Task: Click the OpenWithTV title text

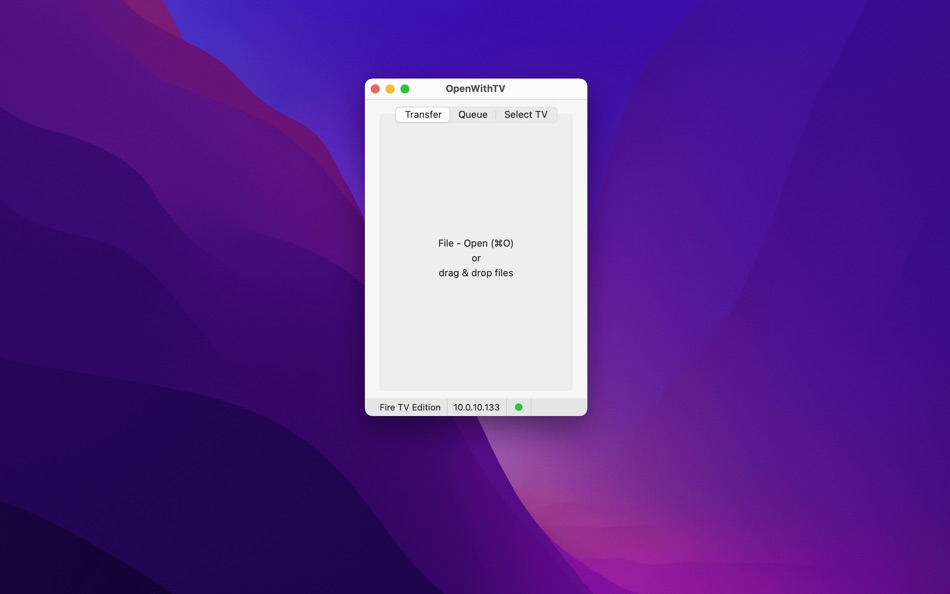Action: pos(475,88)
